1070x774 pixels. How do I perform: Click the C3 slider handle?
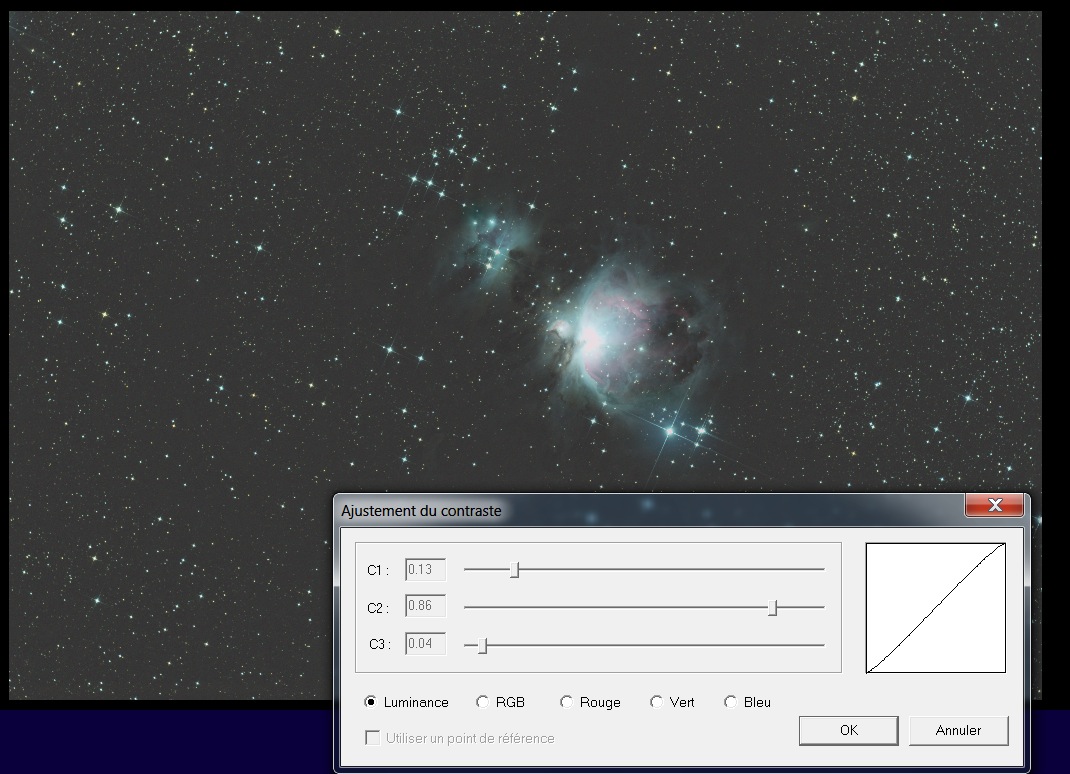(x=482, y=645)
